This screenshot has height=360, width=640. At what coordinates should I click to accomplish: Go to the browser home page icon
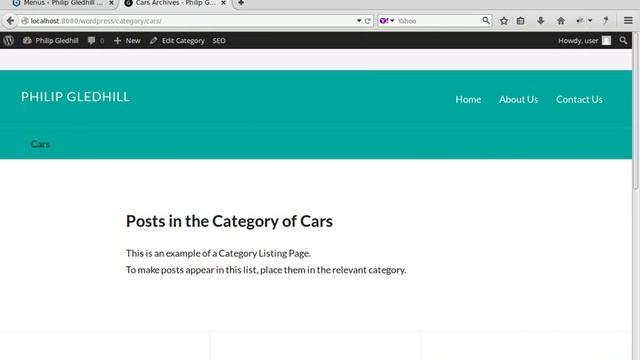[x=561, y=20]
